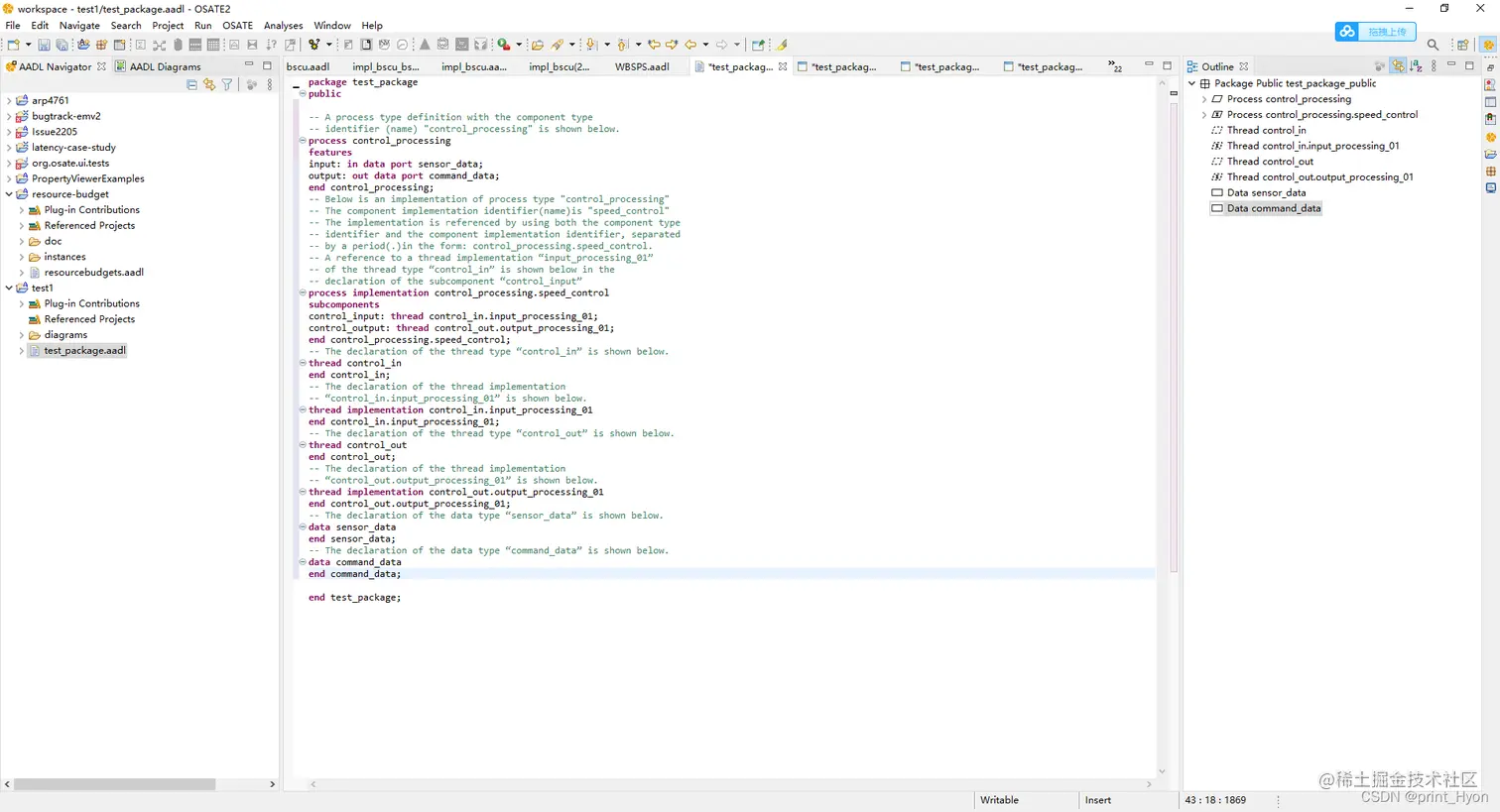The image size is (1500, 812).
Task: Open the Search magnifier icon at top right
Action: 1433,45
